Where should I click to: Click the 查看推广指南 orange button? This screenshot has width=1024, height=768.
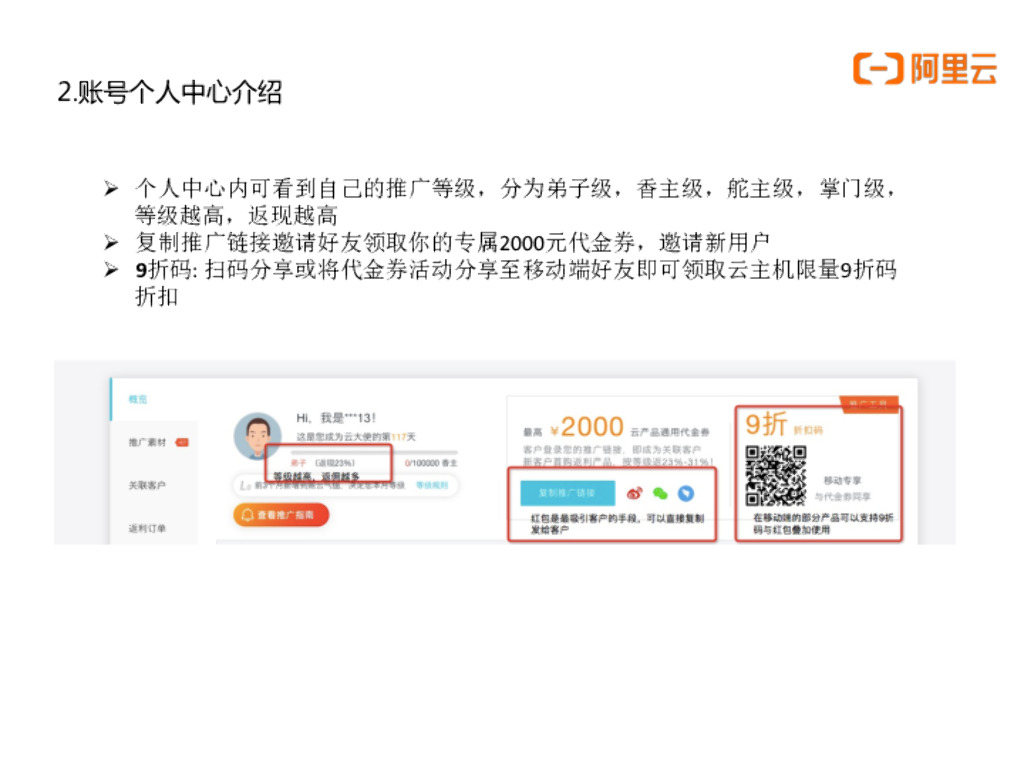(281, 515)
